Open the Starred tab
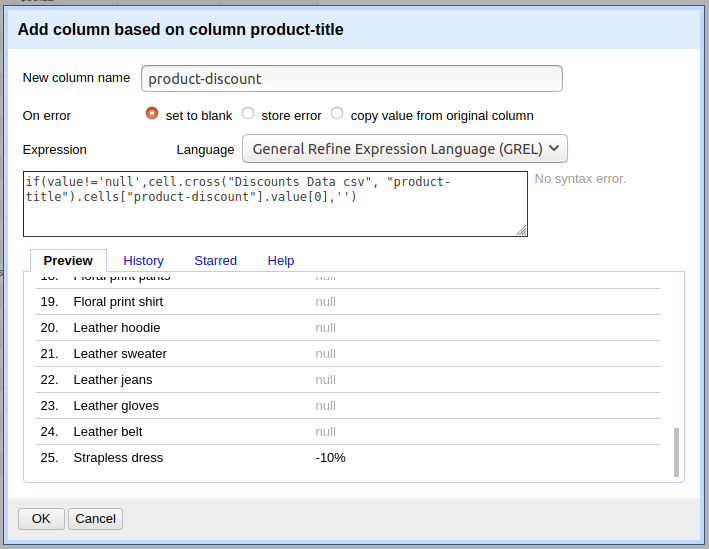This screenshot has width=709, height=549. tap(215, 260)
